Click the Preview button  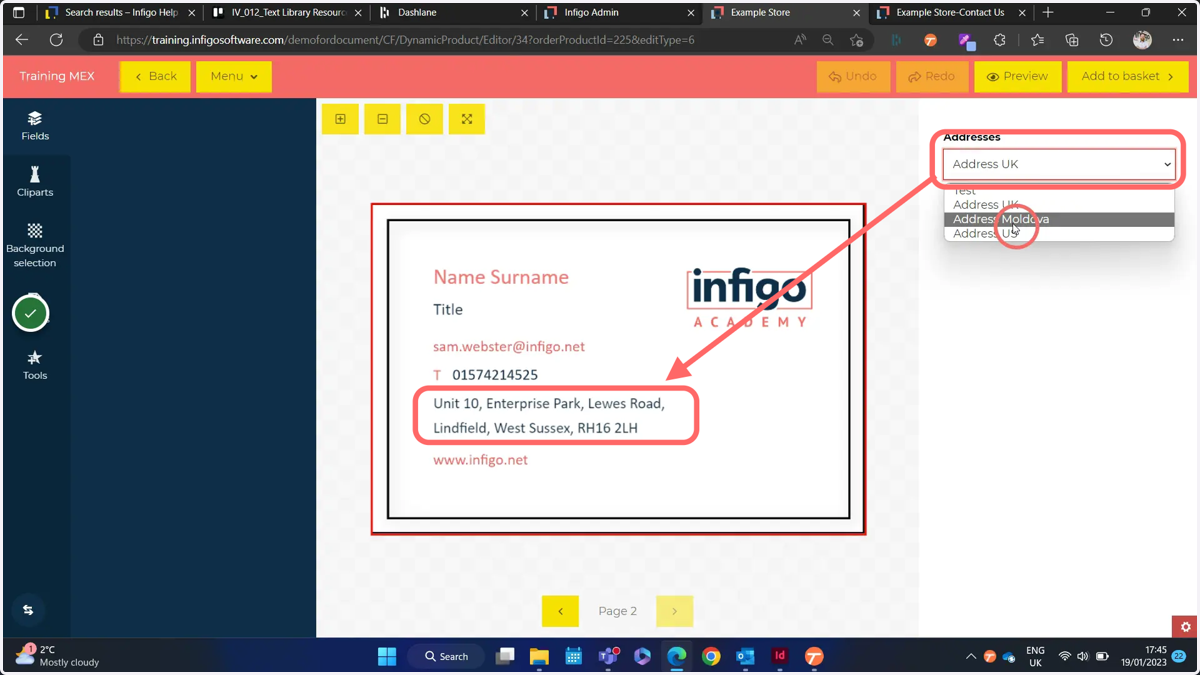1018,76
